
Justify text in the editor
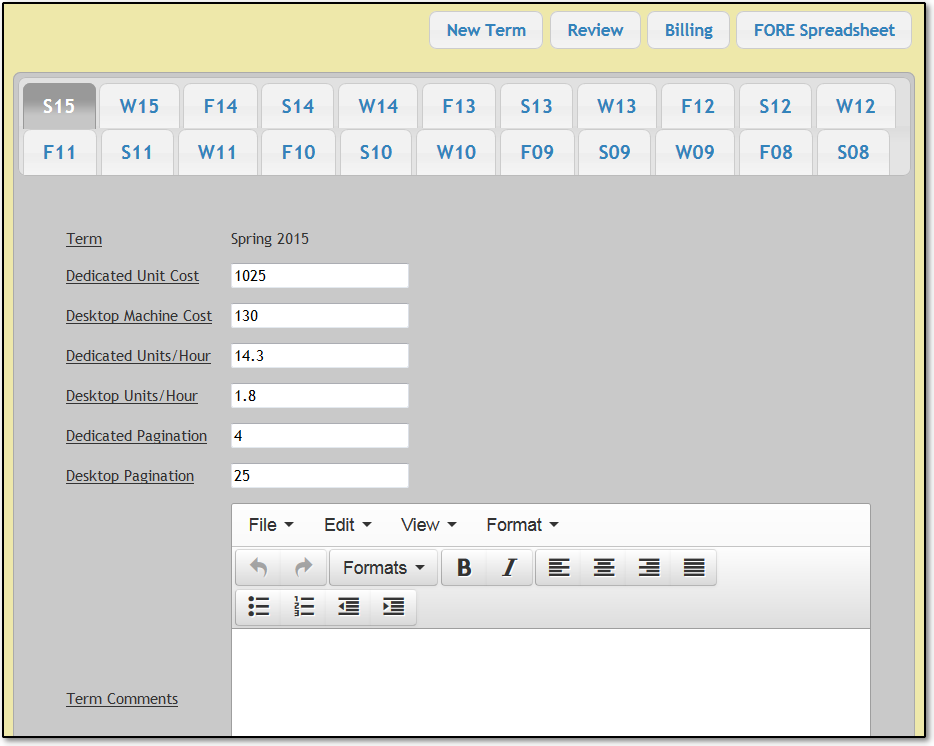[x=694, y=567]
